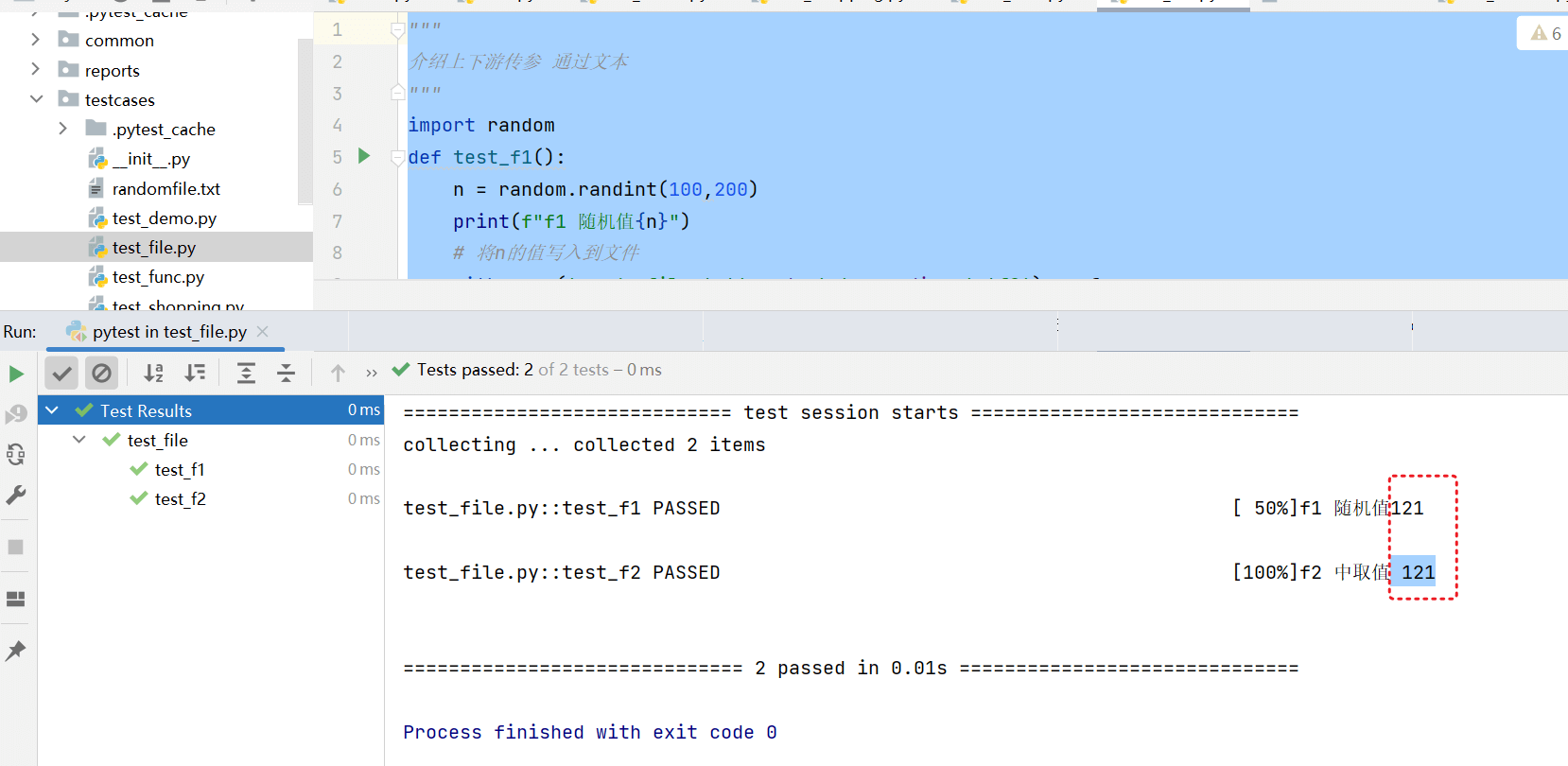Screen dimensions: 1568x766
Task: Expand all test result nodes
Action: 246,374
